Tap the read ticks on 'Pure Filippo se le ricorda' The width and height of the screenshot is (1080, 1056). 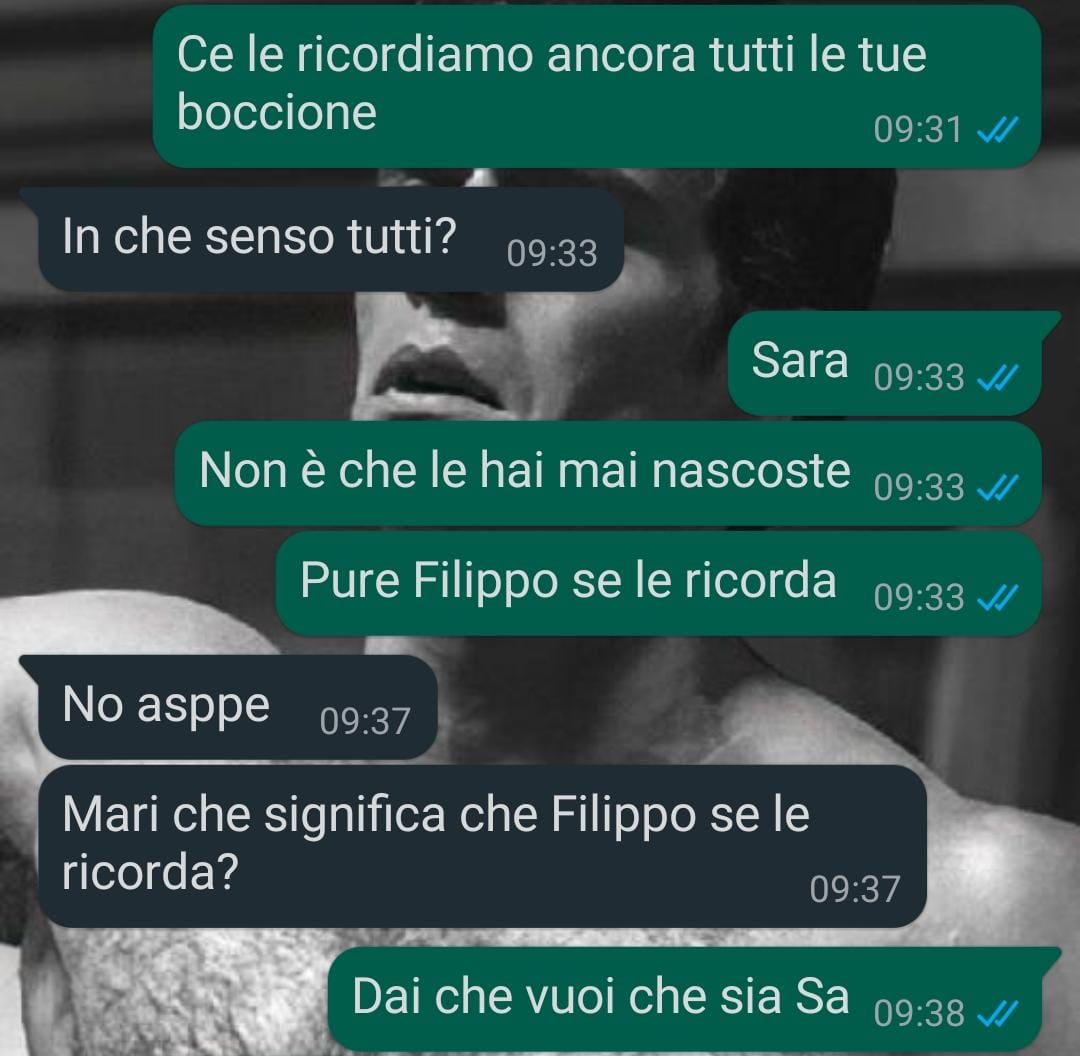[997, 597]
